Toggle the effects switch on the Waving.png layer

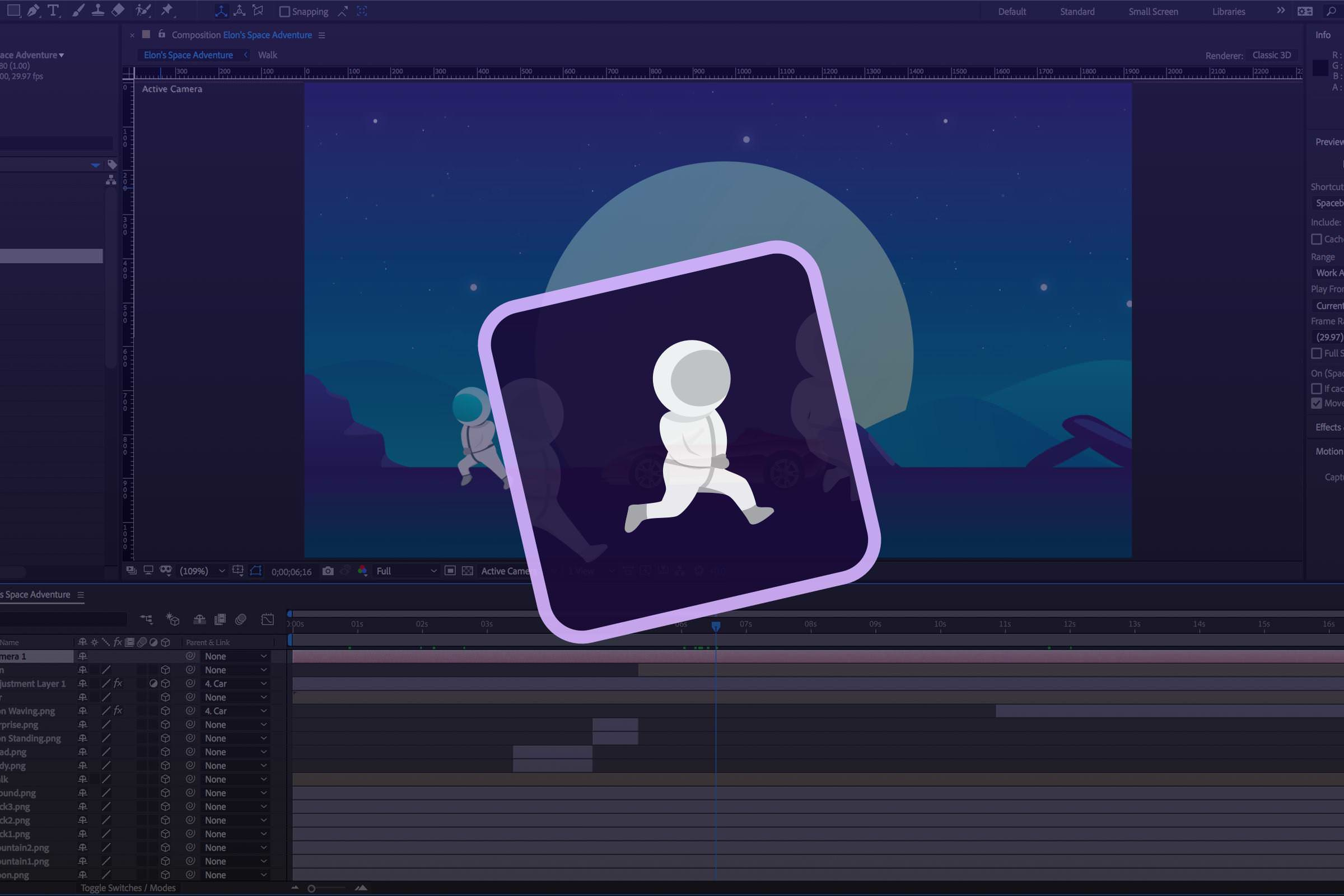(x=118, y=710)
